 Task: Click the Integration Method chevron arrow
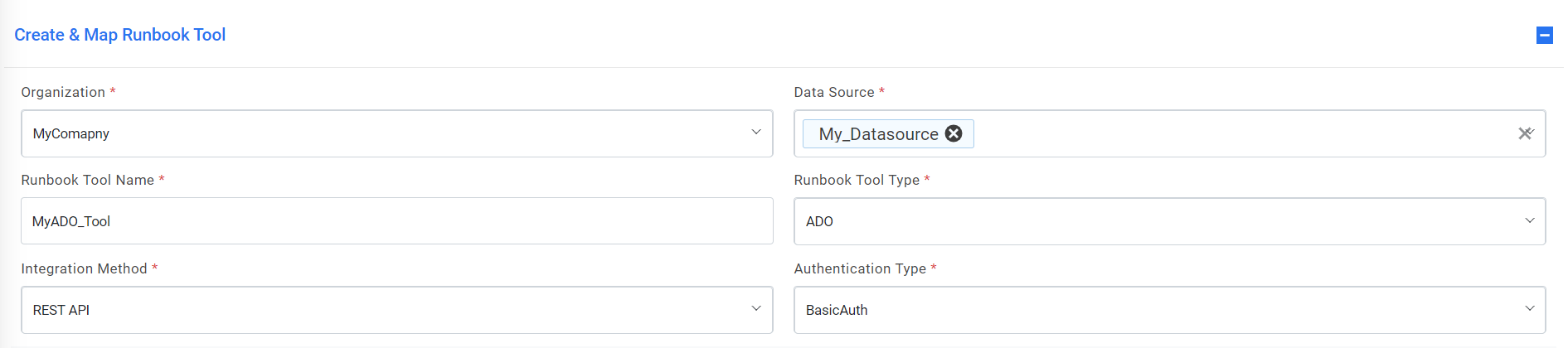(x=756, y=309)
